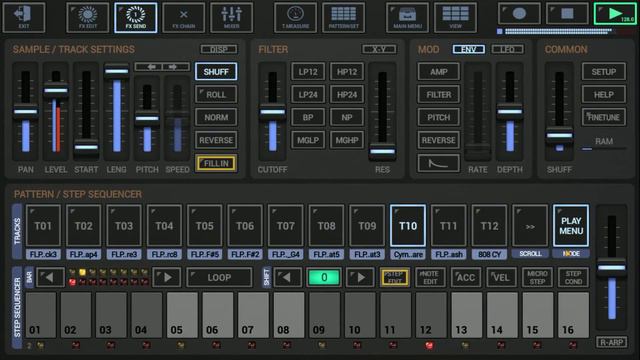
Task: Toggle the MICRO STEP mode
Action: coord(537,278)
